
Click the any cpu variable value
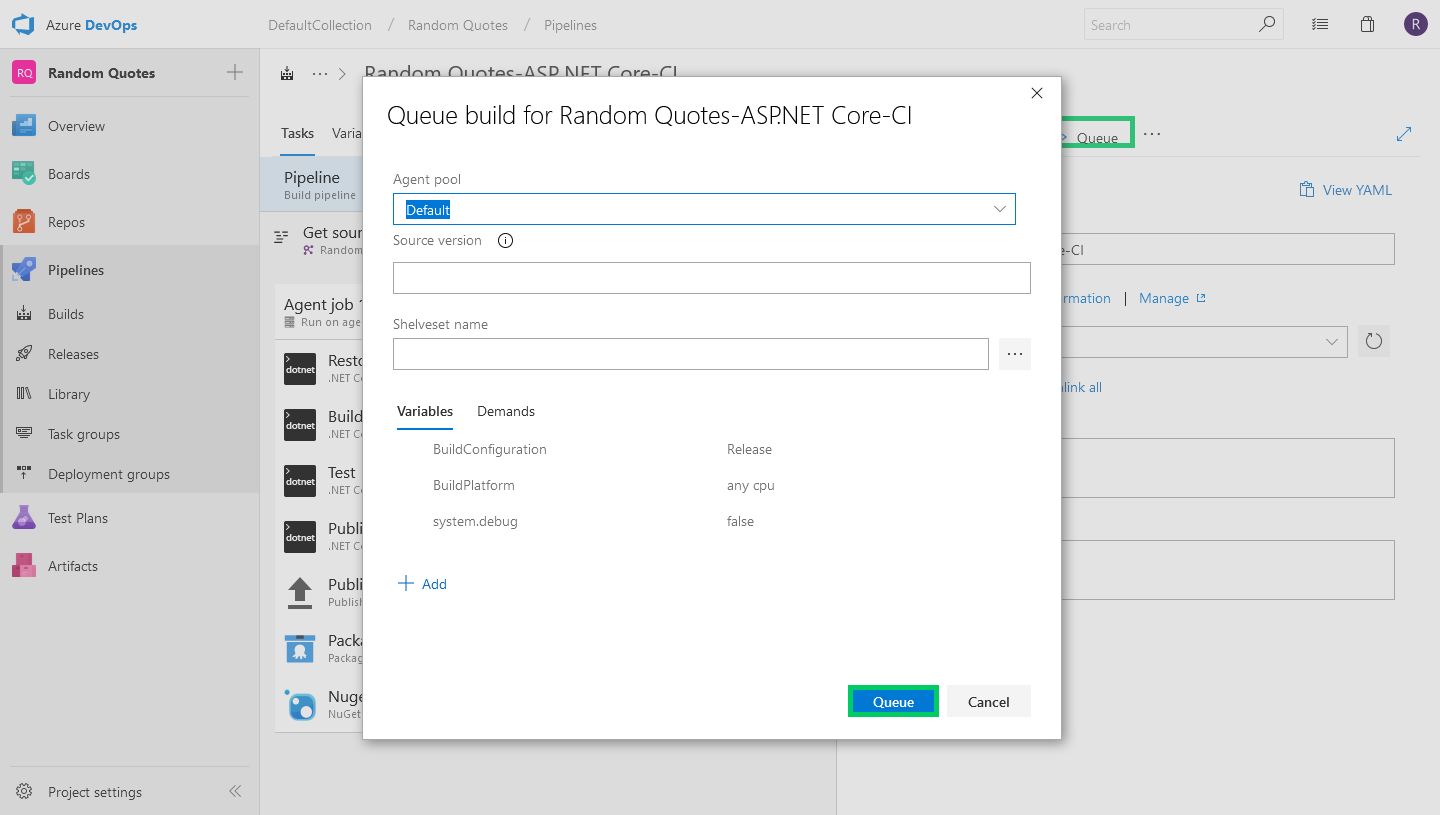(751, 485)
